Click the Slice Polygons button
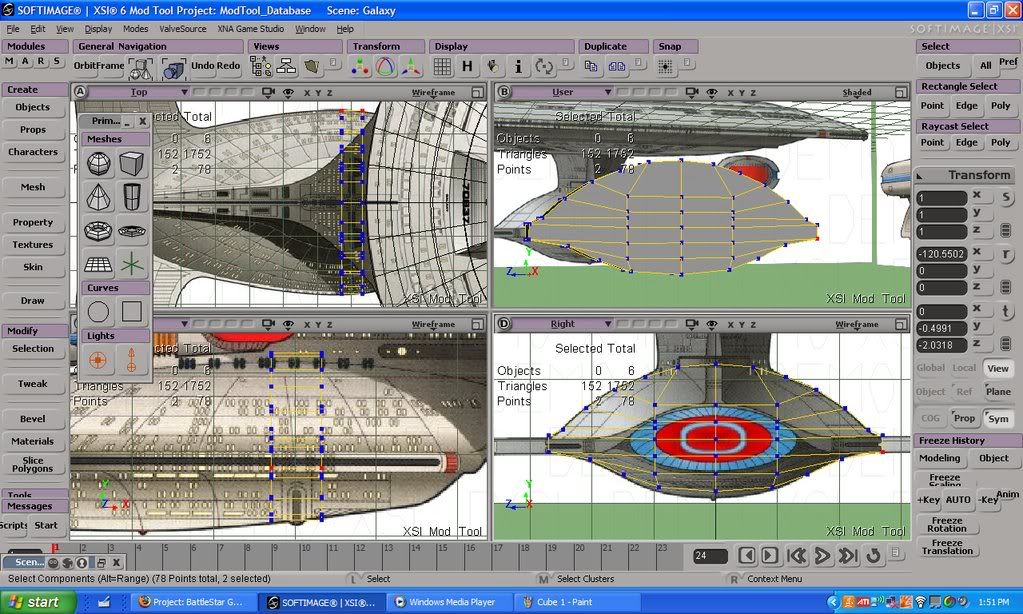The width and height of the screenshot is (1023, 614). click(33, 464)
